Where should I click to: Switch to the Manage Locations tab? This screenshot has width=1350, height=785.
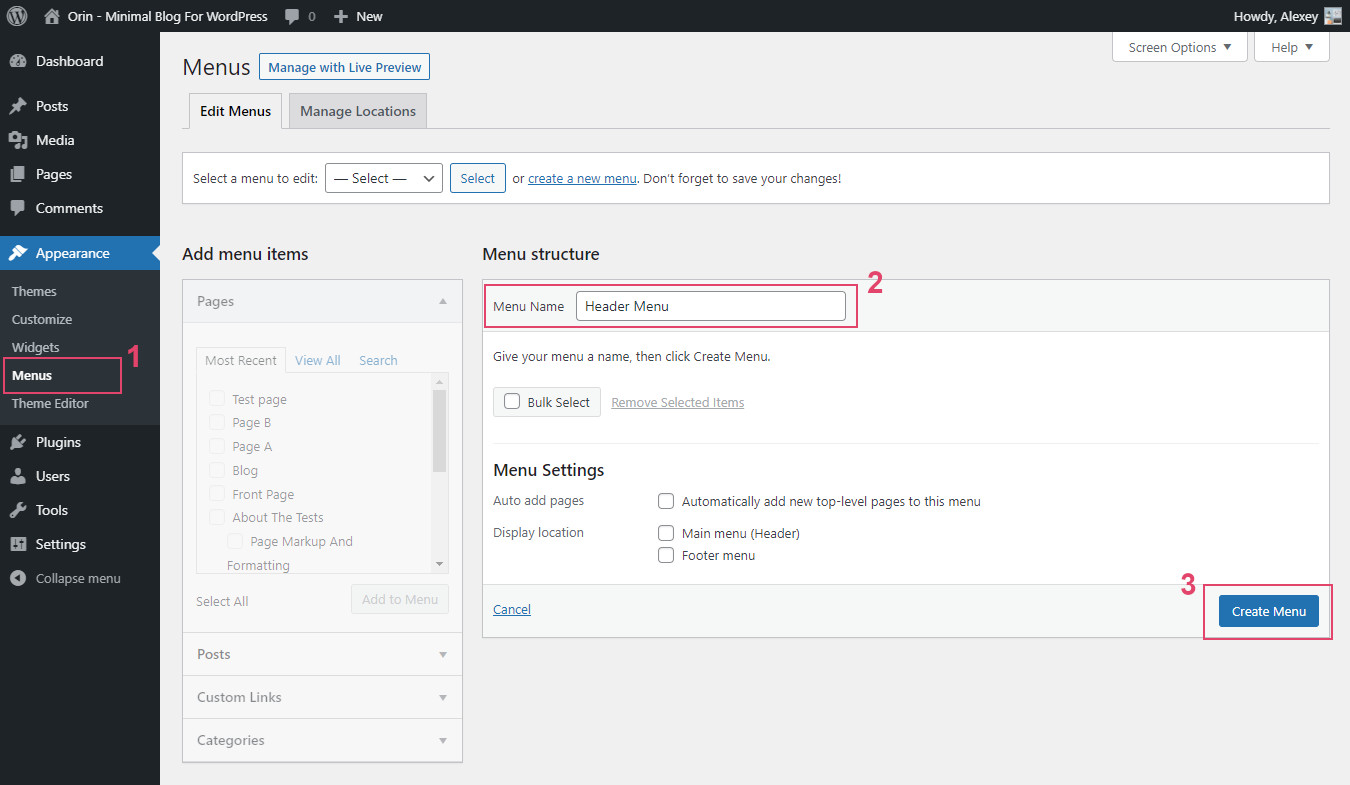point(357,110)
